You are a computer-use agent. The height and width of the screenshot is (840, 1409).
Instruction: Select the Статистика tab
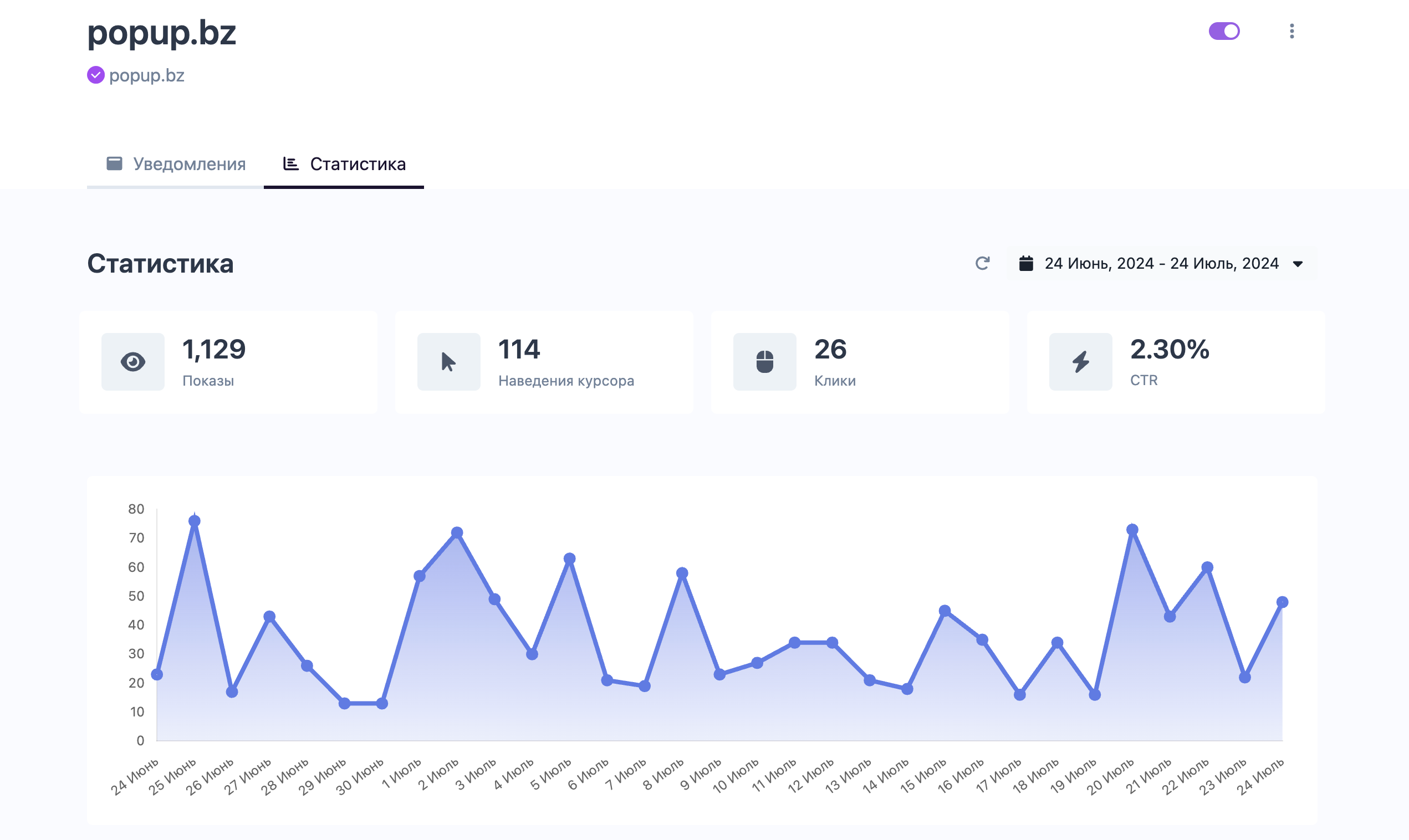344,164
